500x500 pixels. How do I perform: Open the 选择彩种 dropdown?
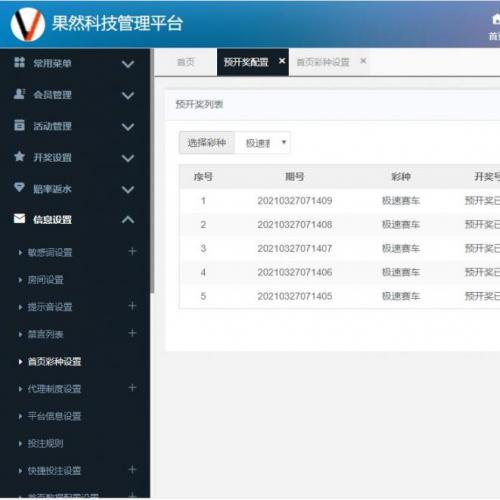pyautogui.click(x=262, y=143)
